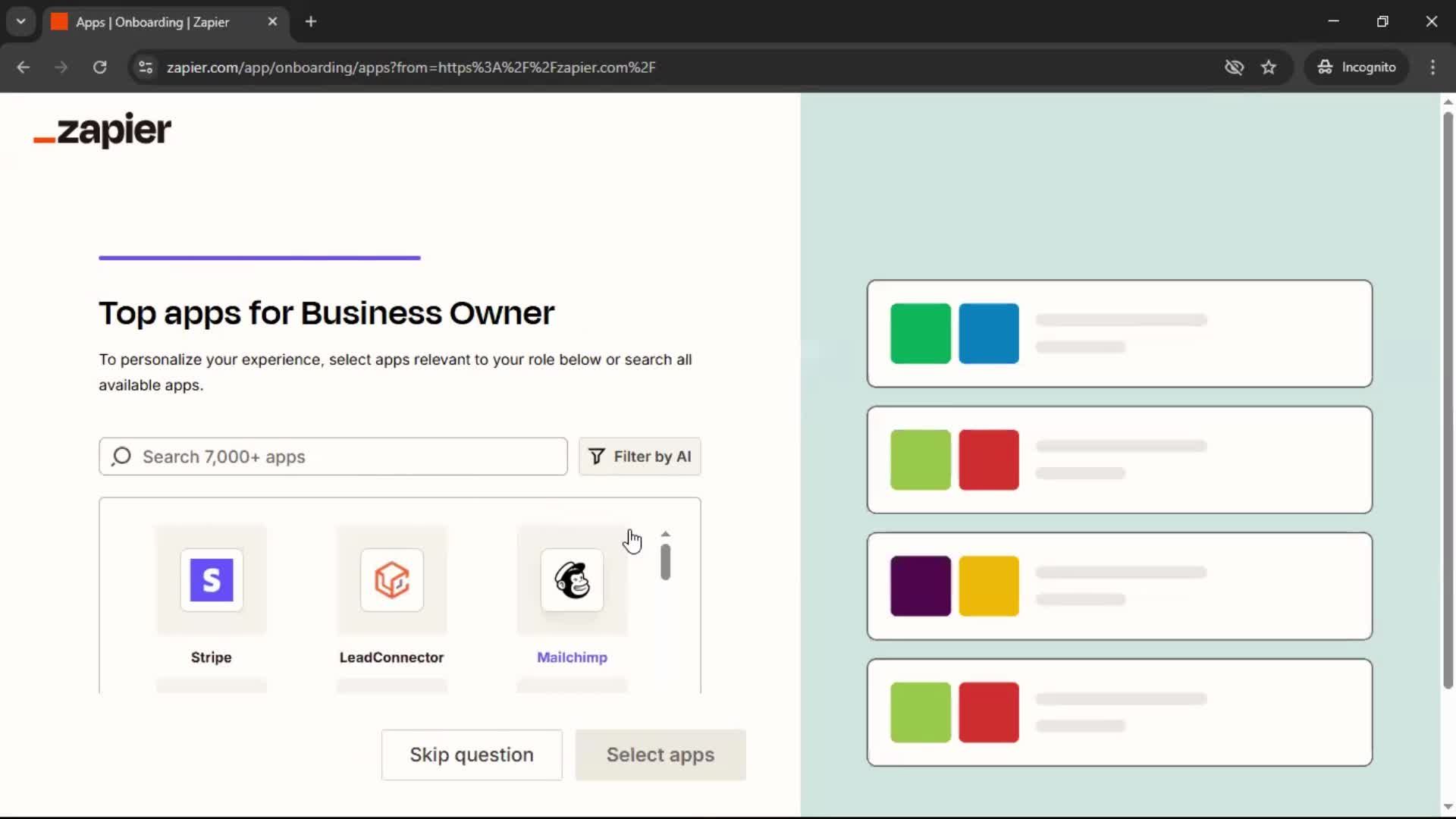Image resolution: width=1456 pixels, height=819 pixels.
Task: Close the Apps Onboarding Zapier tab
Action: [x=272, y=22]
